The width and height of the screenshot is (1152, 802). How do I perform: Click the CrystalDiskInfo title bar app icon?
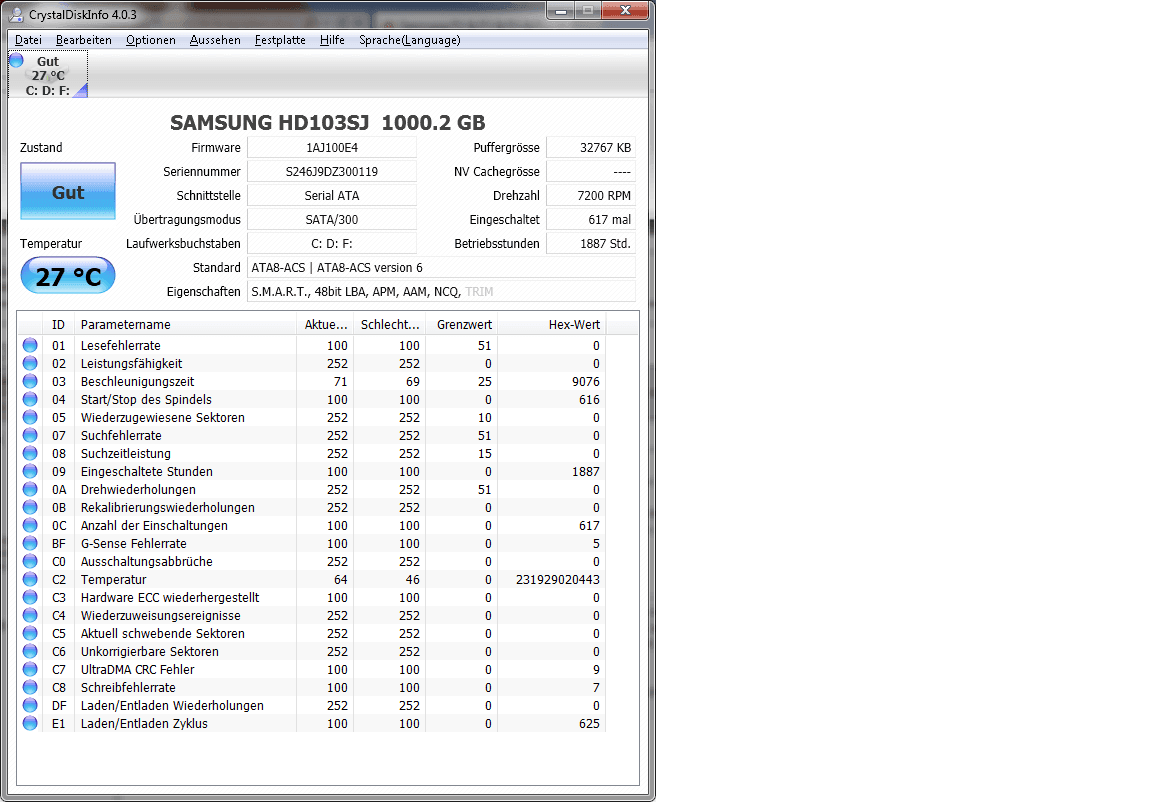tap(15, 14)
